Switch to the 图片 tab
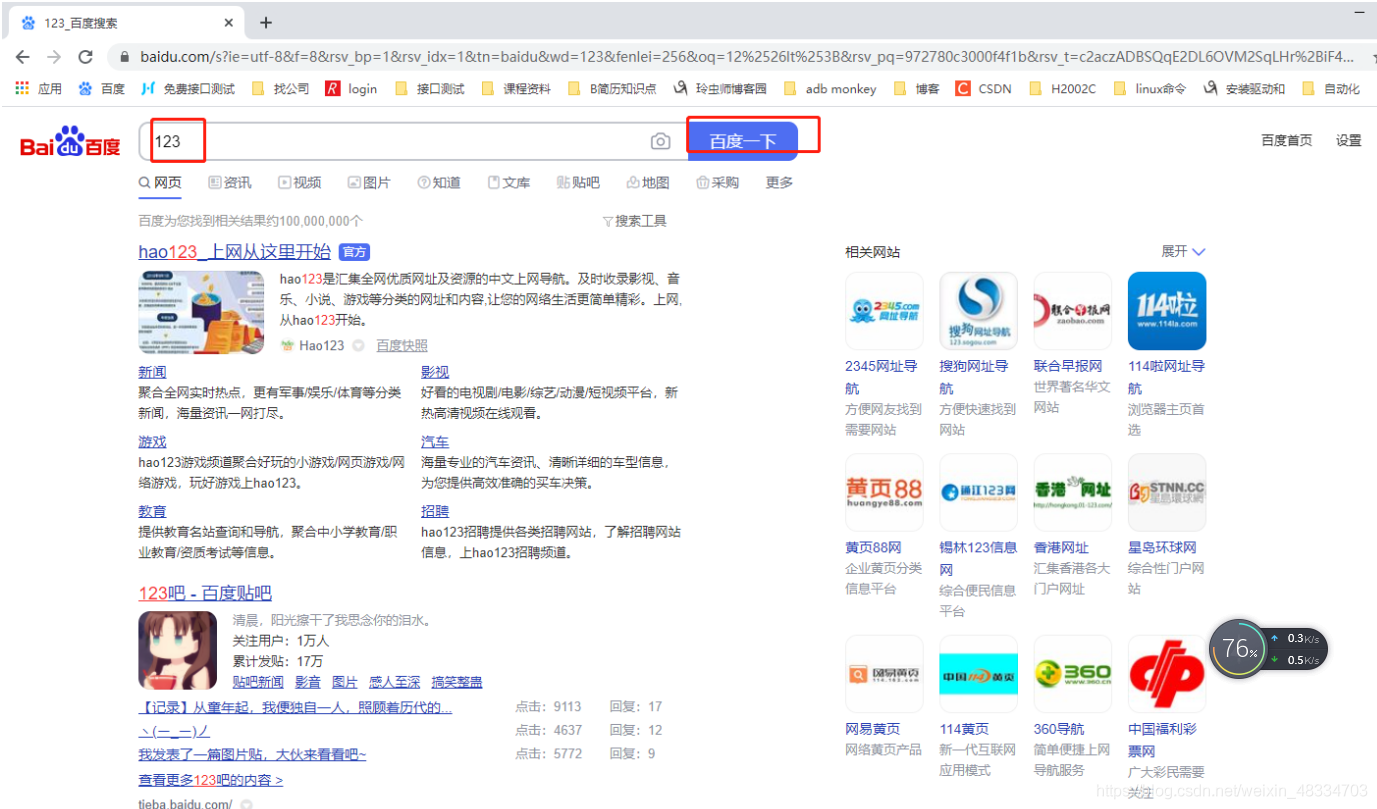Screen dimensions: 1377x809 369,182
